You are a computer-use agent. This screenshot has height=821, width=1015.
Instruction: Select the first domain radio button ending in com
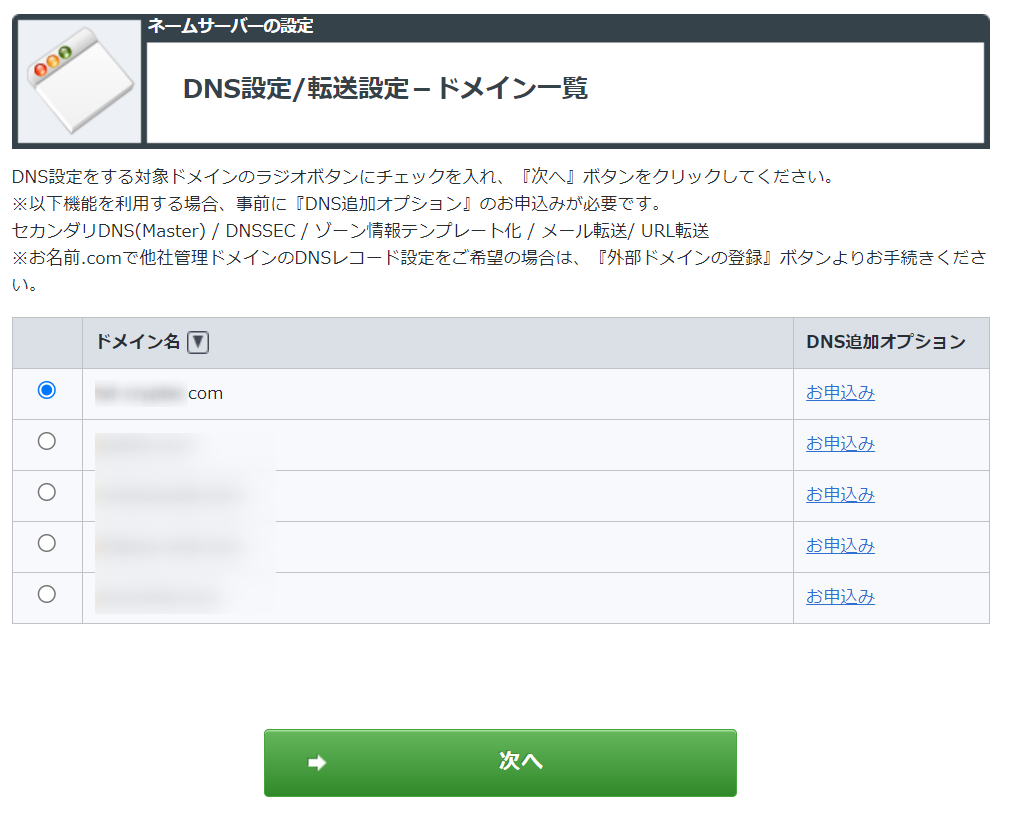[x=47, y=390]
